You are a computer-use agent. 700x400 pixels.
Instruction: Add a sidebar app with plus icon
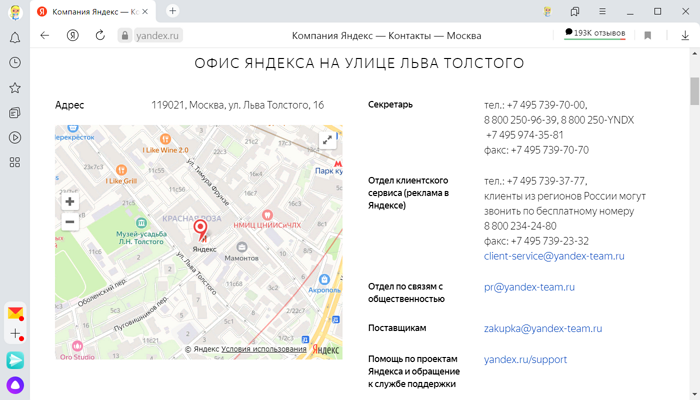tap(15, 333)
